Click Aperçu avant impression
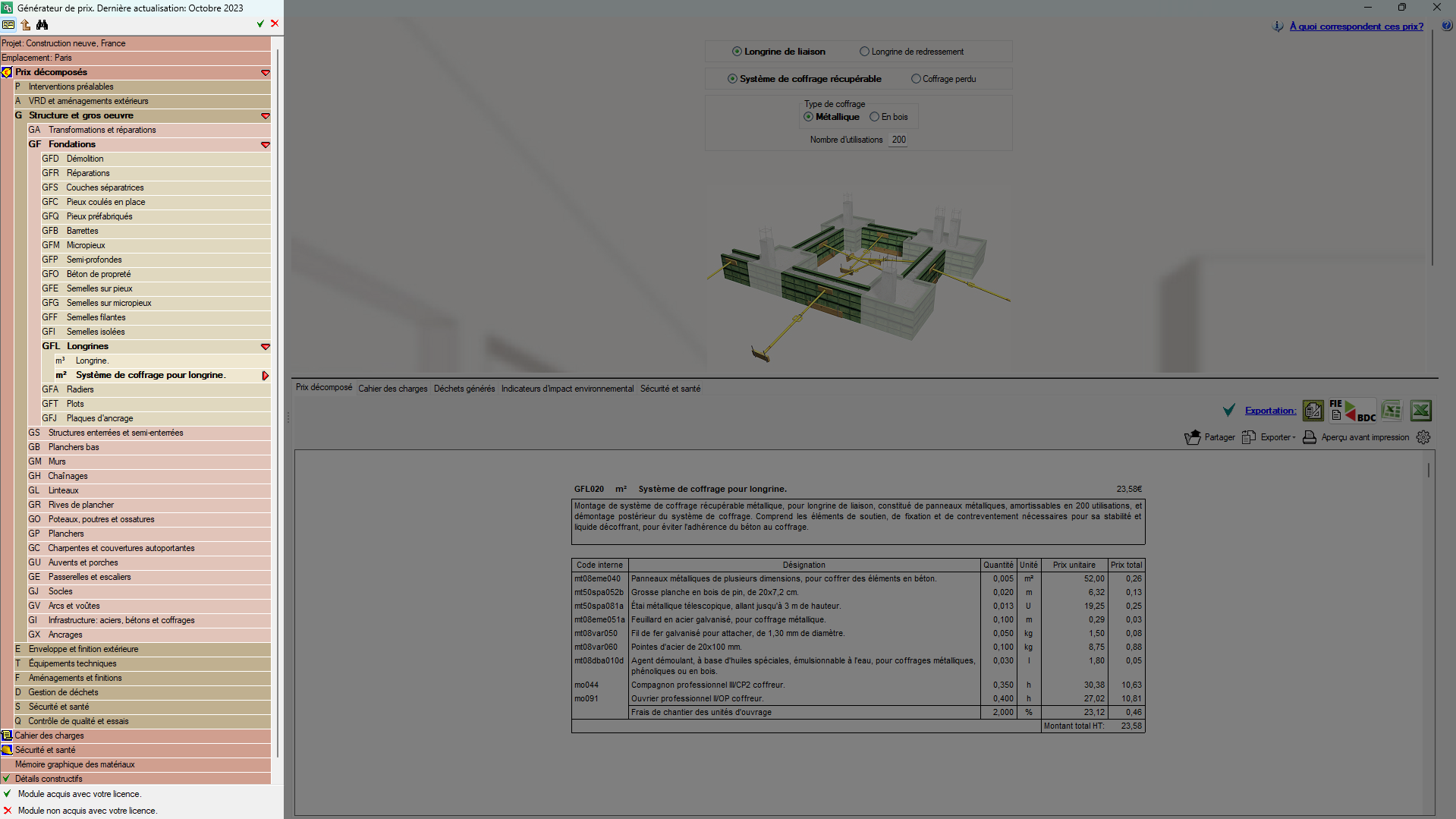The width and height of the screenshot is (1456, 819). pos(1365,437)
